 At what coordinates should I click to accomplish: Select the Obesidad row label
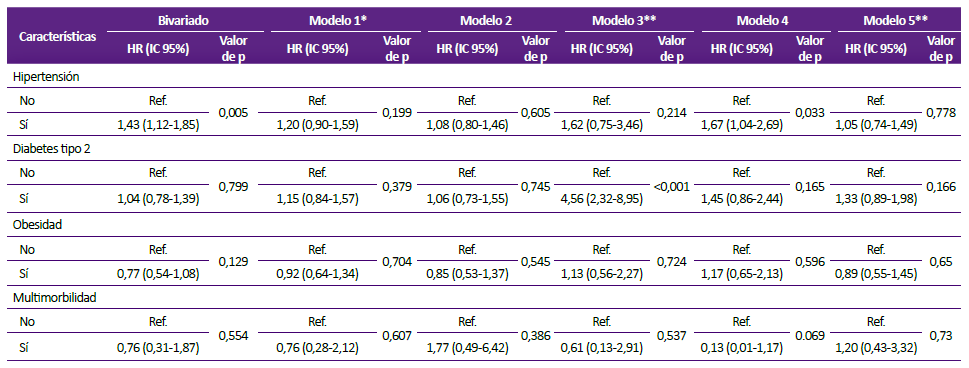38,225
